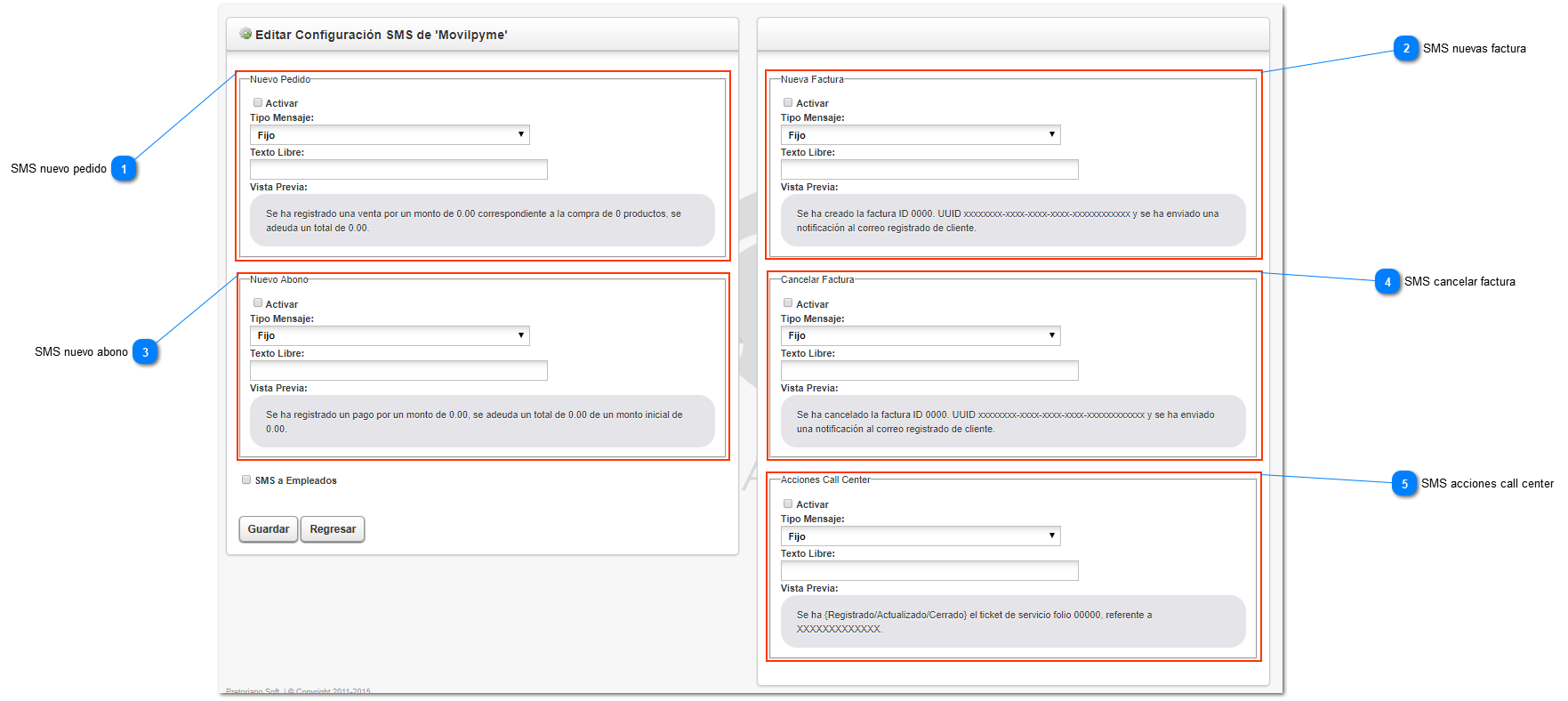Click the Nuevo Pedido preview message text
Viewport: 1568px width, 701px height.
coord(473,221)
